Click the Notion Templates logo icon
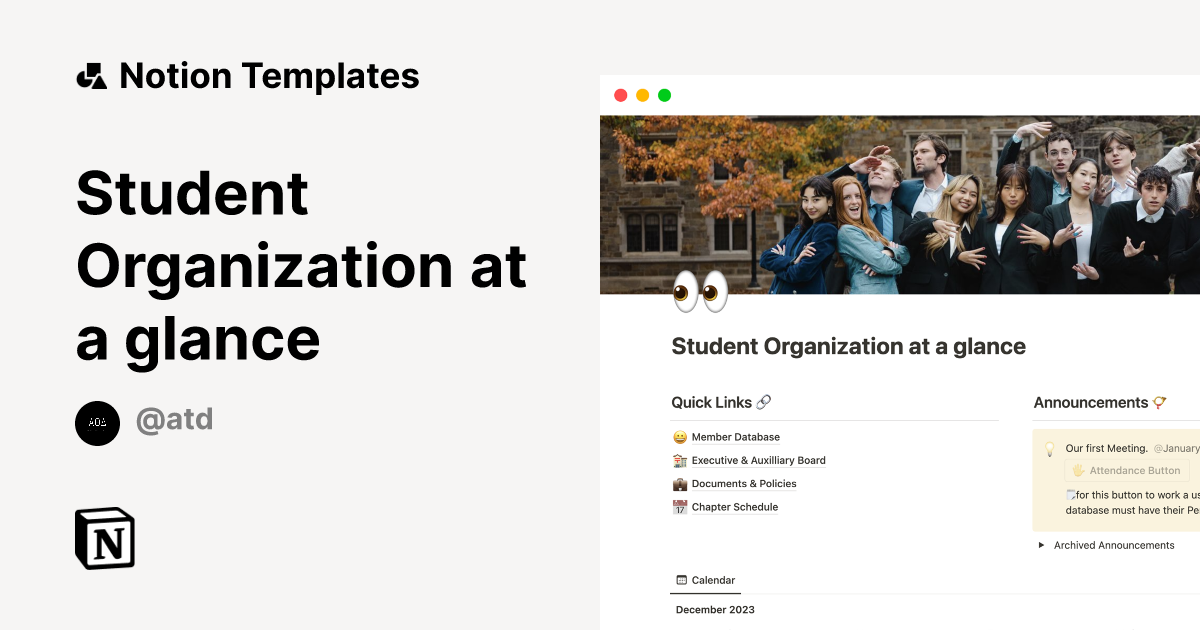Viewport: 1200px width, 630px height. 91,75
